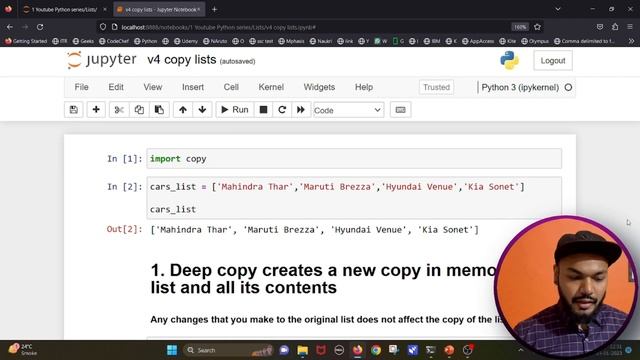This screenshot has height=360, width=640.
Task: Open the Widgets menu
Action: (319, 87)
